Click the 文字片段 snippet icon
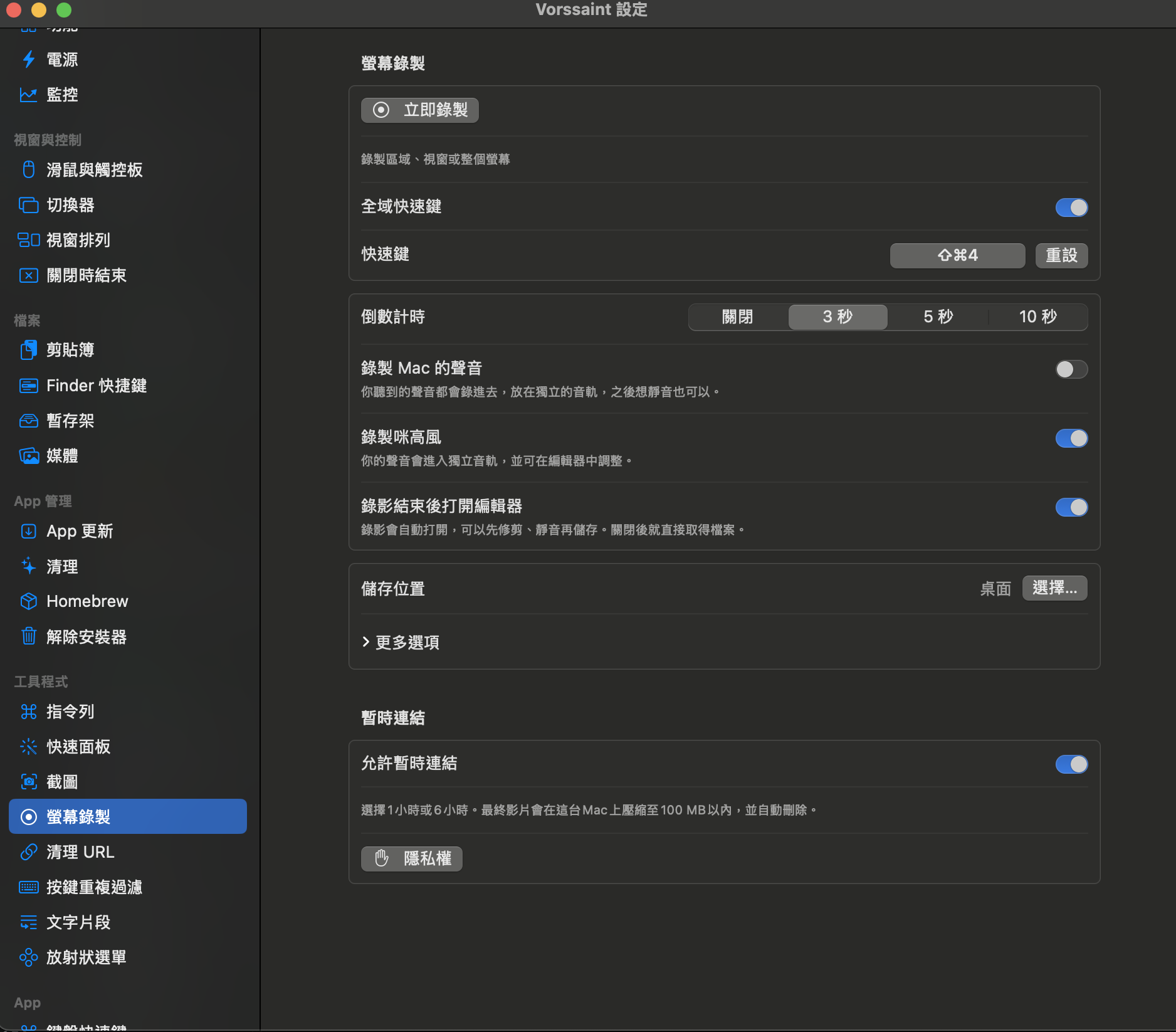 pos(29,922)
